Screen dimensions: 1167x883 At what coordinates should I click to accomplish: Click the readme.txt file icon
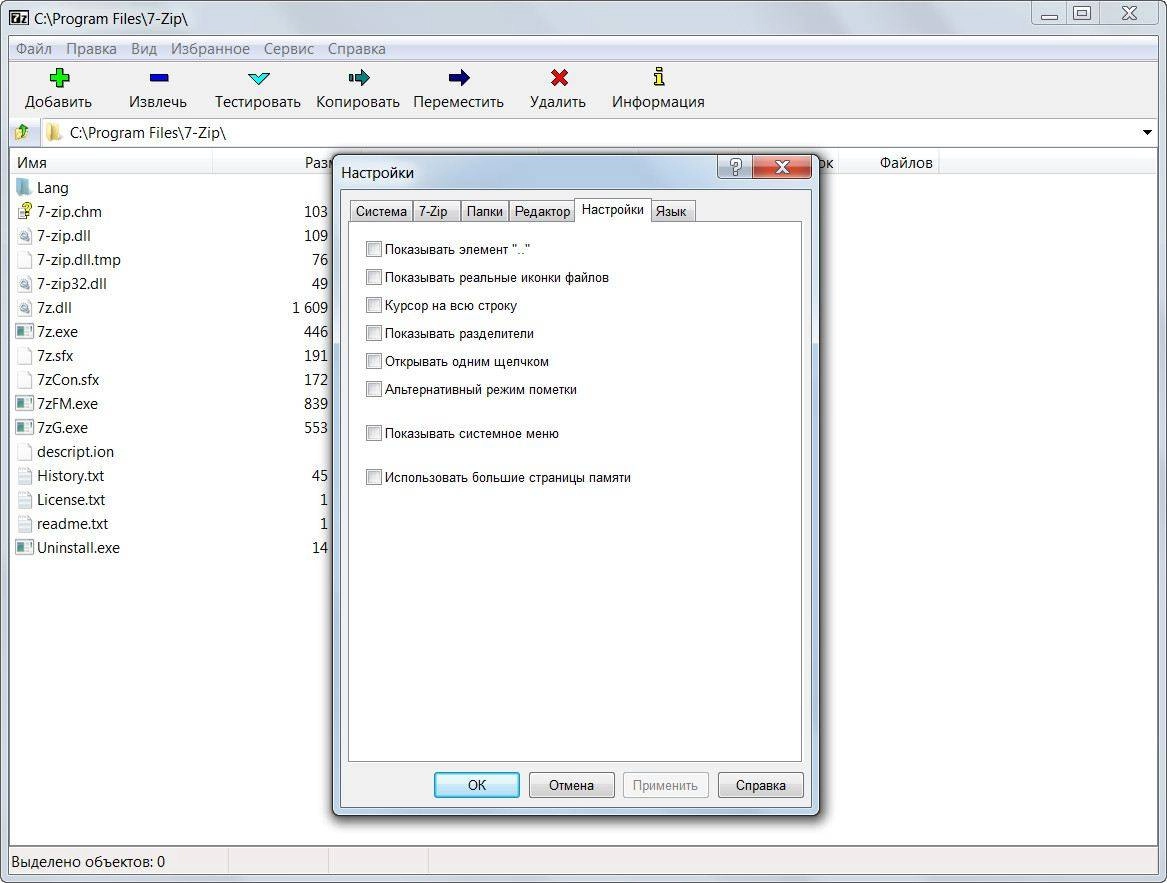24,523
